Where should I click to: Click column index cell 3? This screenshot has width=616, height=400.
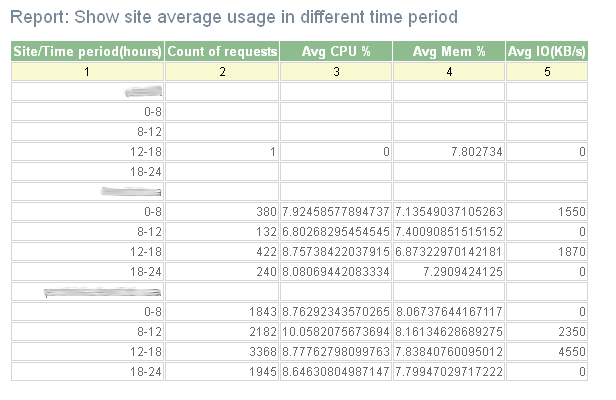pos(336,72)
